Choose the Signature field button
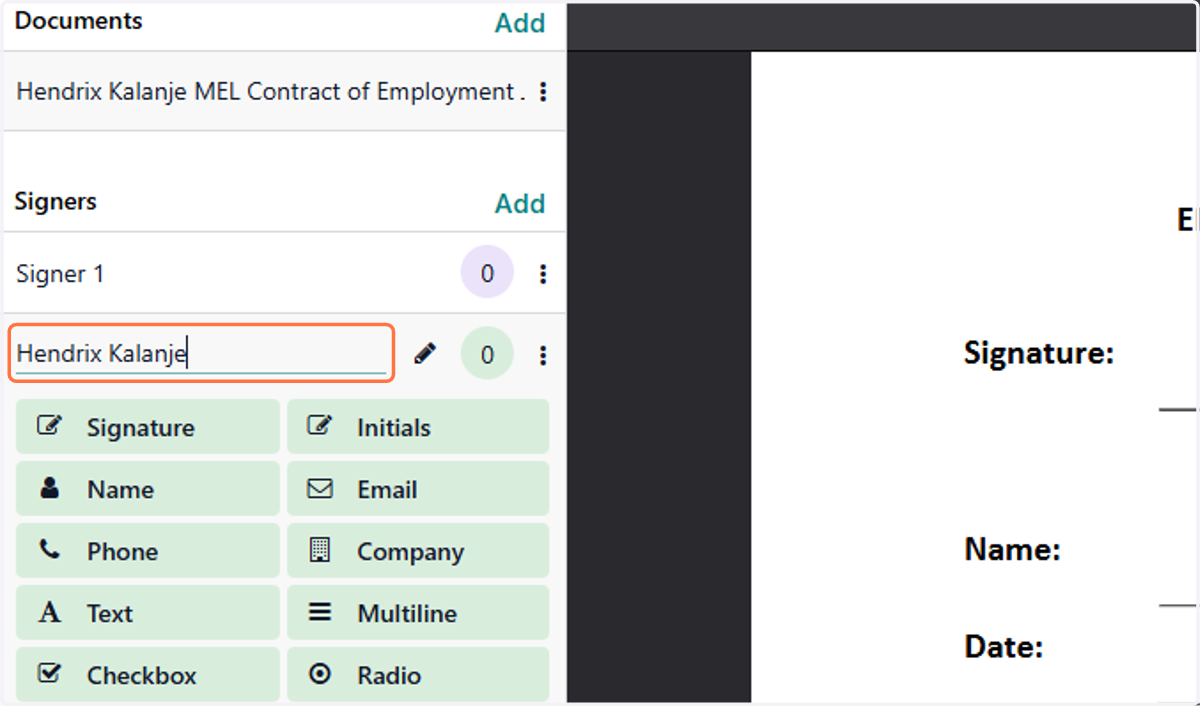The width and height of the screenshot is (1200, 706). tap(148, 428)
